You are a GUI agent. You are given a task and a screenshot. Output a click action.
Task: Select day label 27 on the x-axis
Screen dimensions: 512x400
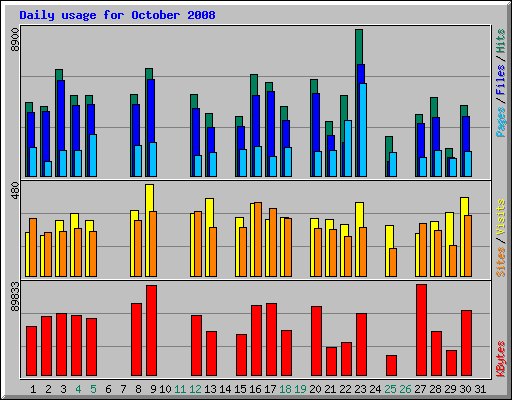(x=420, y=389)
